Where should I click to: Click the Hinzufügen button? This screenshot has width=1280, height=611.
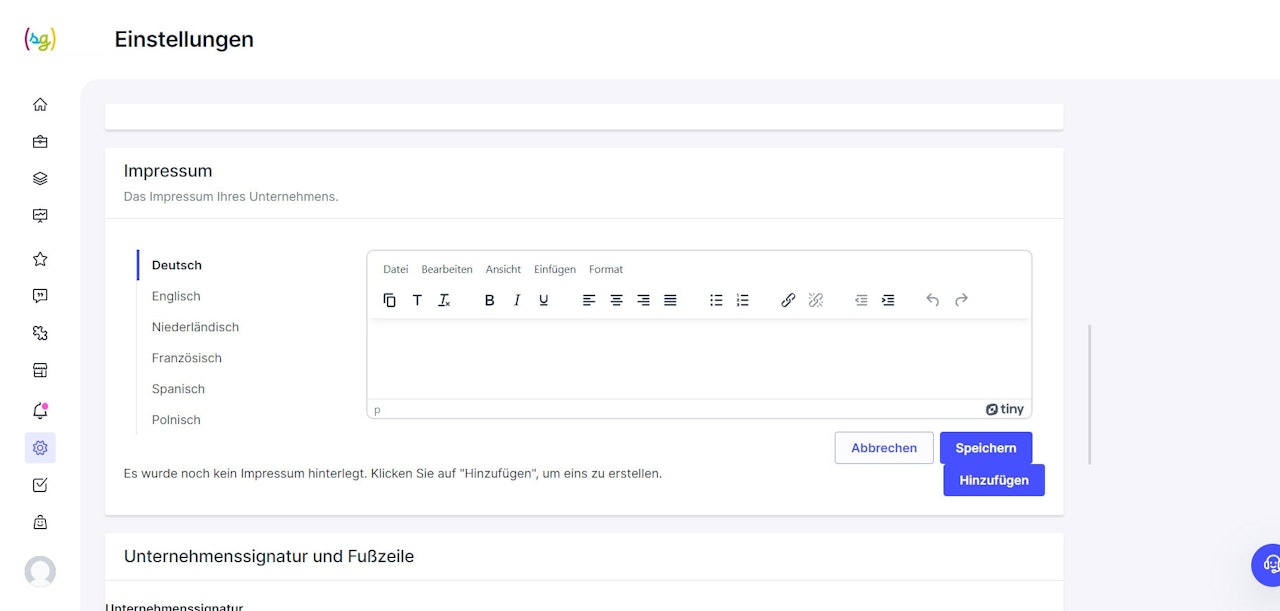click(994, 480)
